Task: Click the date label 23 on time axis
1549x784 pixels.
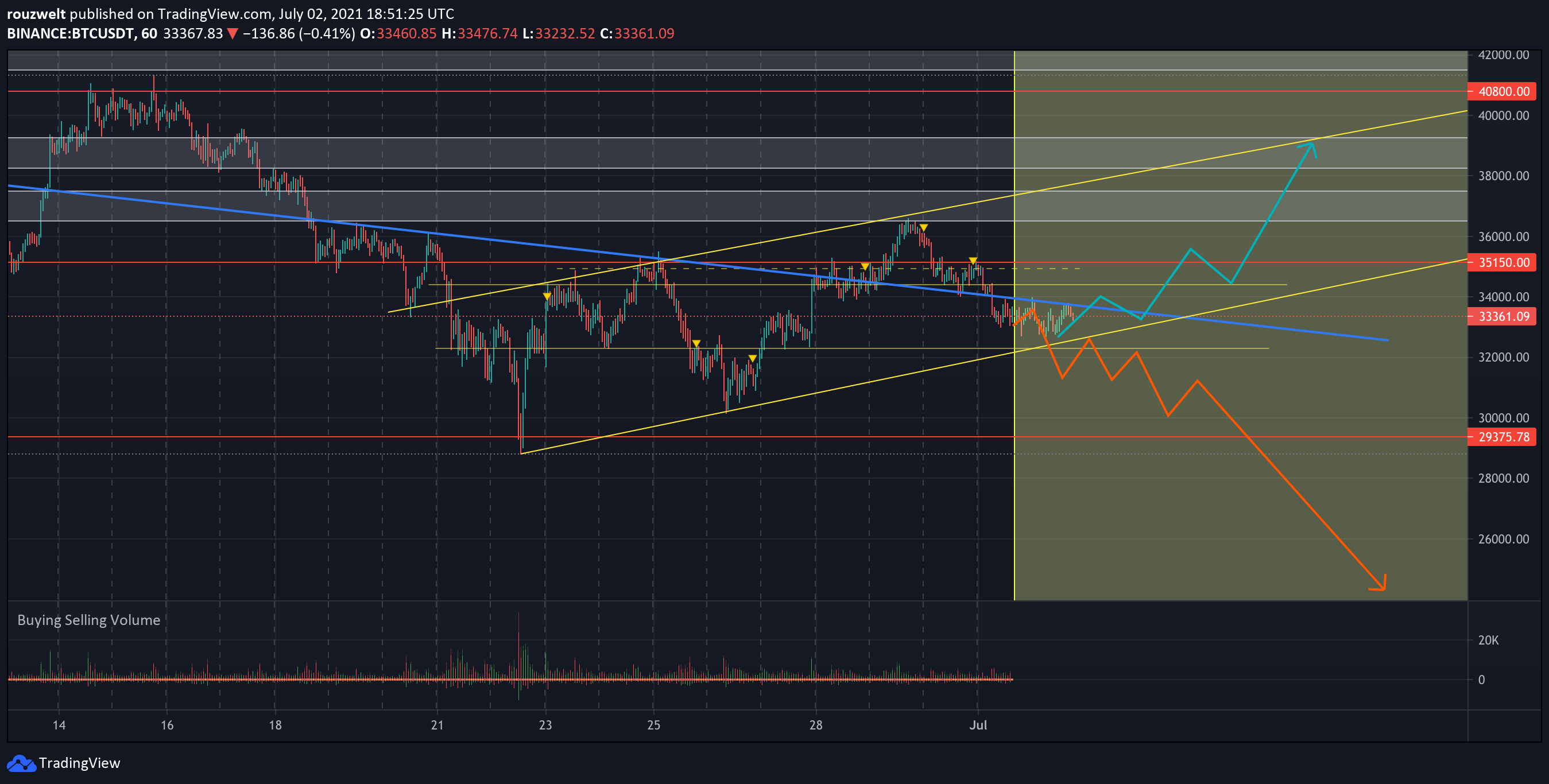Action: click(545, 725)
